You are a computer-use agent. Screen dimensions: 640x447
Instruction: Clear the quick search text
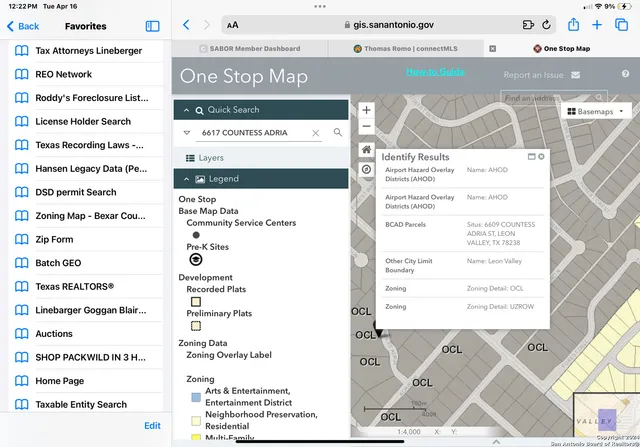(x=316, y=132)
